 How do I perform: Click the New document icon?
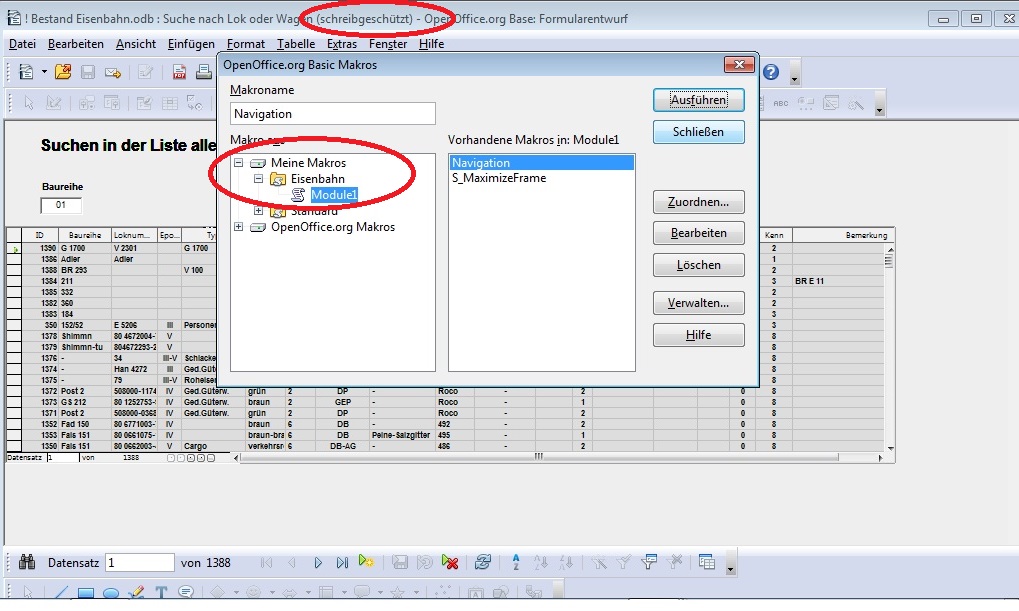point(25,72)
